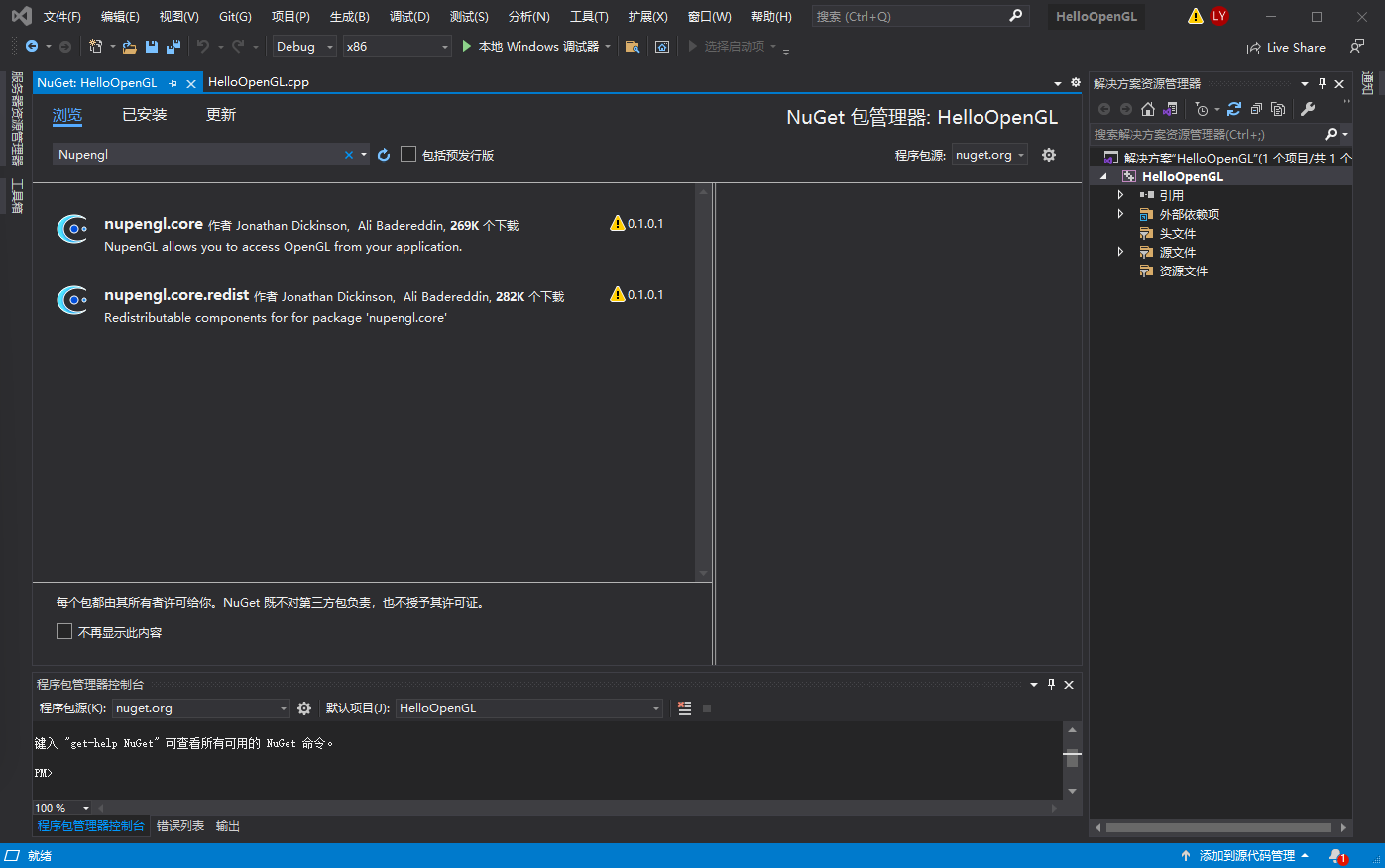Expand the 引用 node

click(x=1120, y=195)
